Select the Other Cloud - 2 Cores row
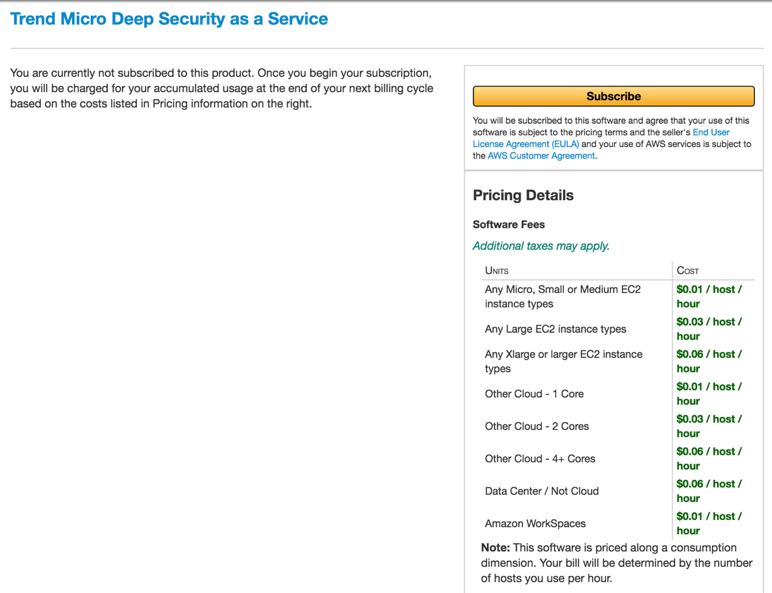 coord(537,426)
